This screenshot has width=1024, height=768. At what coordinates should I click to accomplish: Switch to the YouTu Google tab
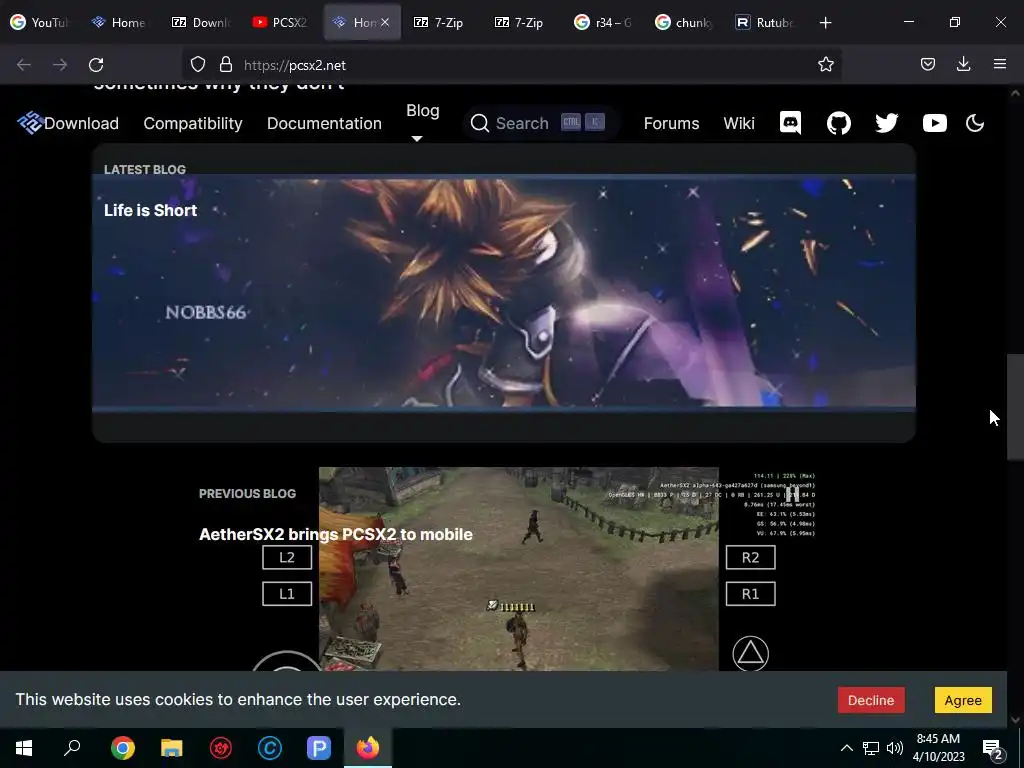40,23
